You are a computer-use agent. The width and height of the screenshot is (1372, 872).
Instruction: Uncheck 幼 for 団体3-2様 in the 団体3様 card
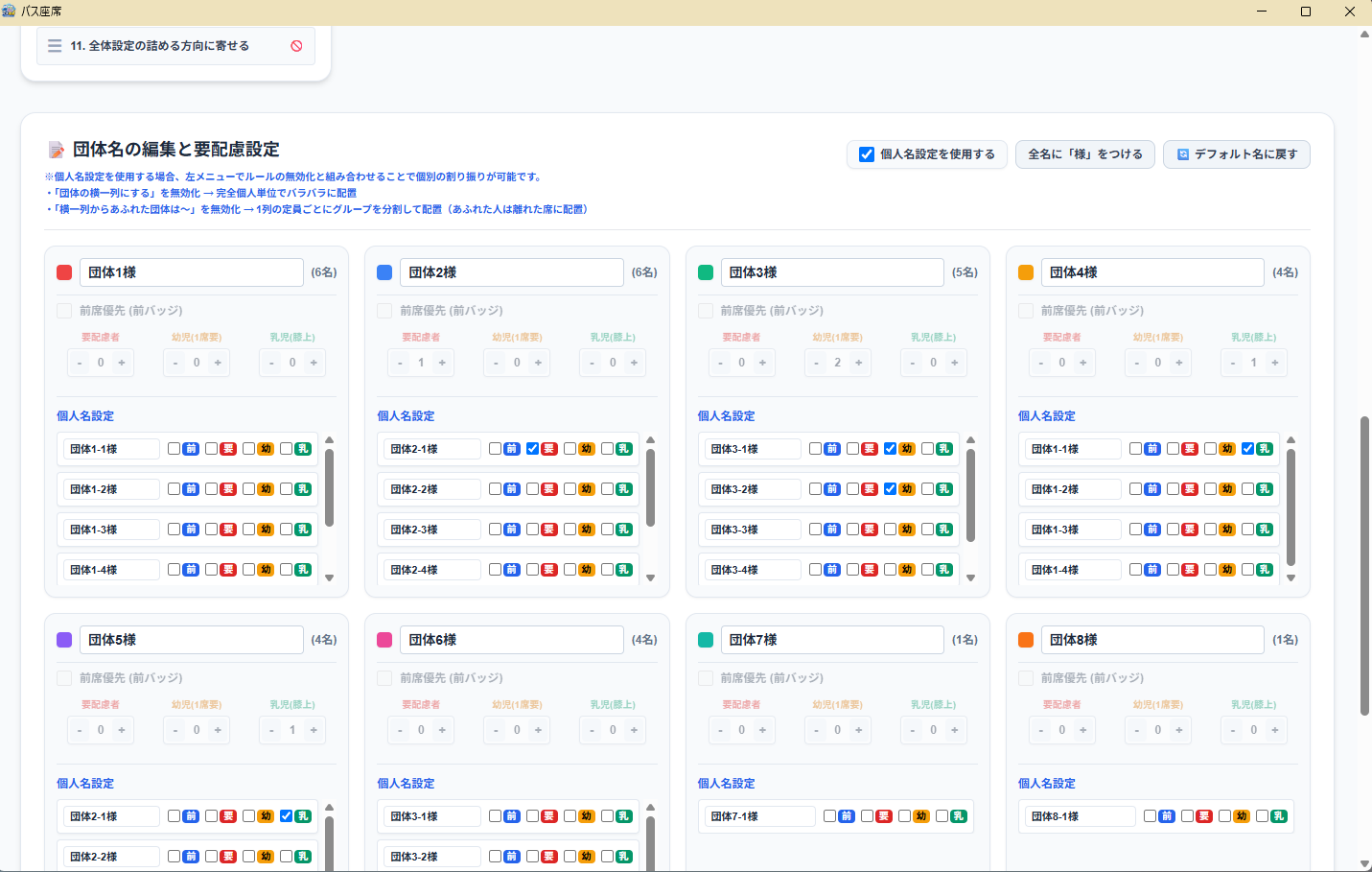890,489
